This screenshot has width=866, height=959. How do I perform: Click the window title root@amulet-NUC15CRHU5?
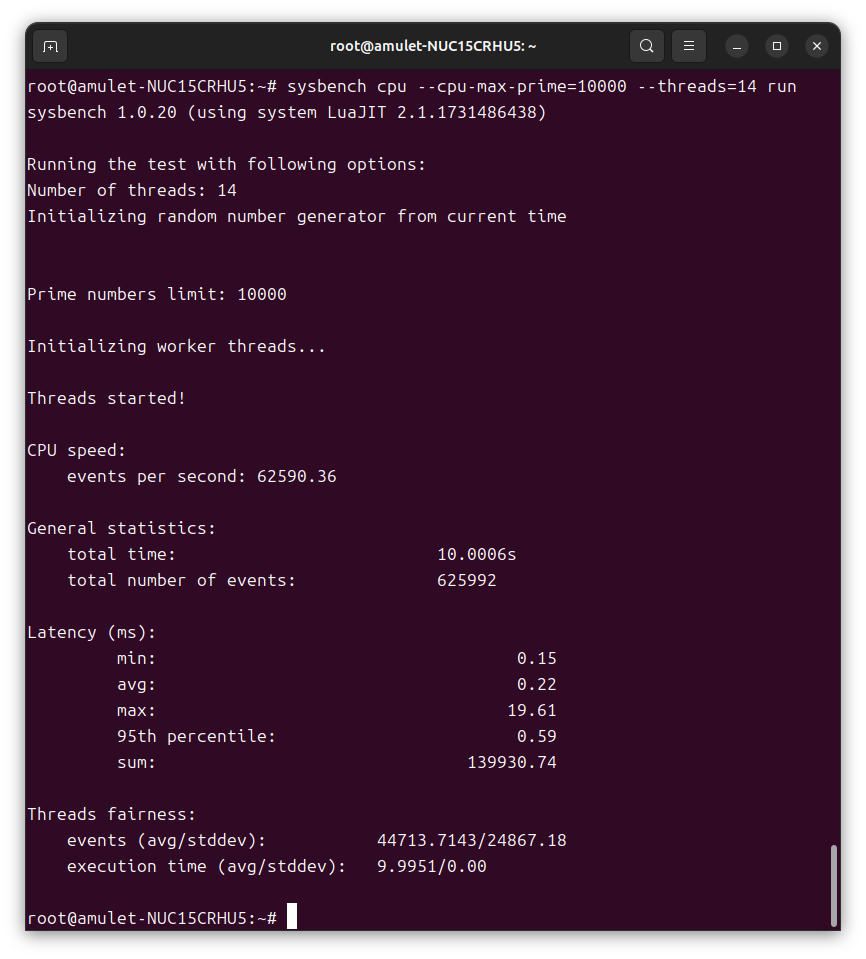pos(433,46)
